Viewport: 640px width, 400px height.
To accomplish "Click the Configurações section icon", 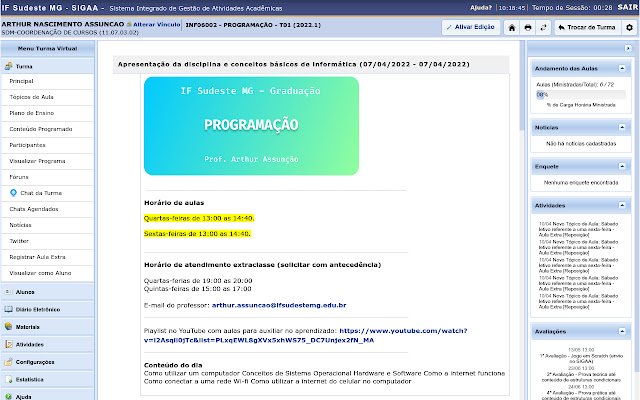I will coord(9,362).
